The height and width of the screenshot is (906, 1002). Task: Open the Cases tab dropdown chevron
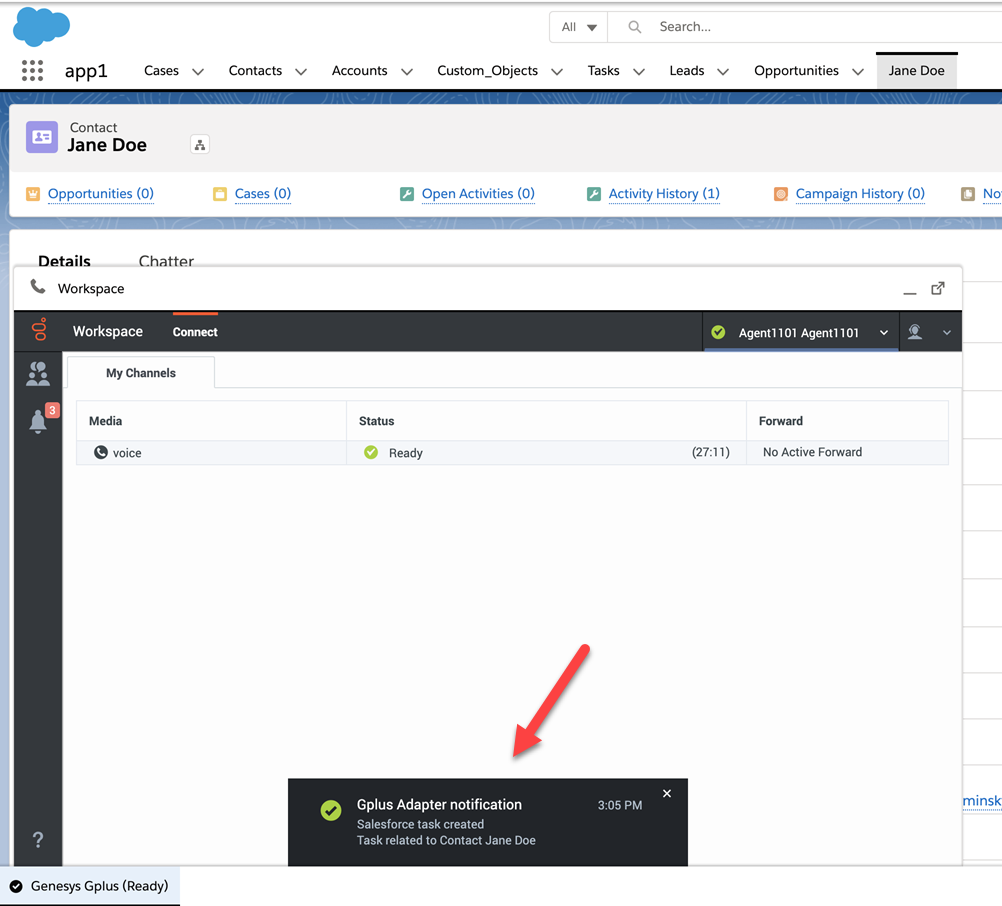(198, 72)
